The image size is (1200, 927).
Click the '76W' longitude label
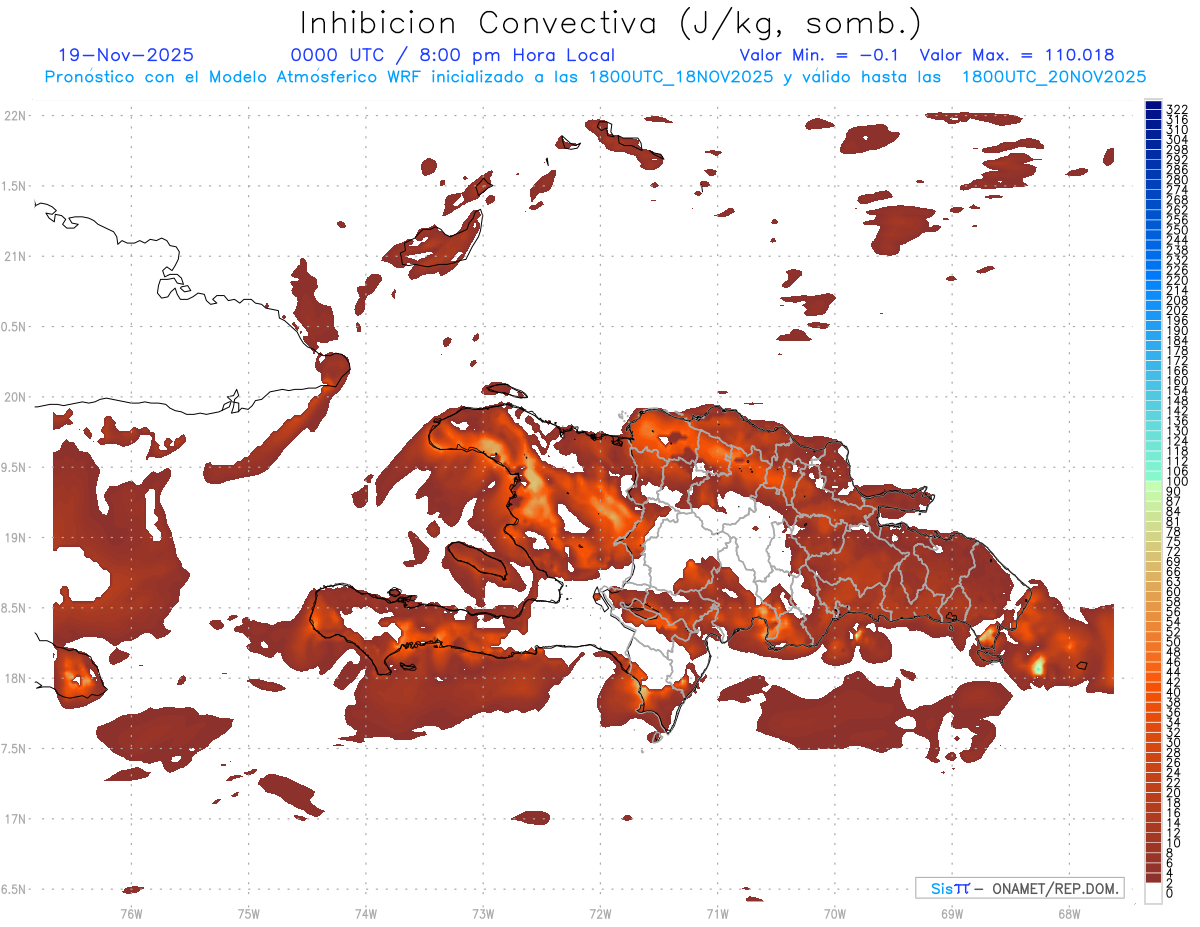click(131, 913)
